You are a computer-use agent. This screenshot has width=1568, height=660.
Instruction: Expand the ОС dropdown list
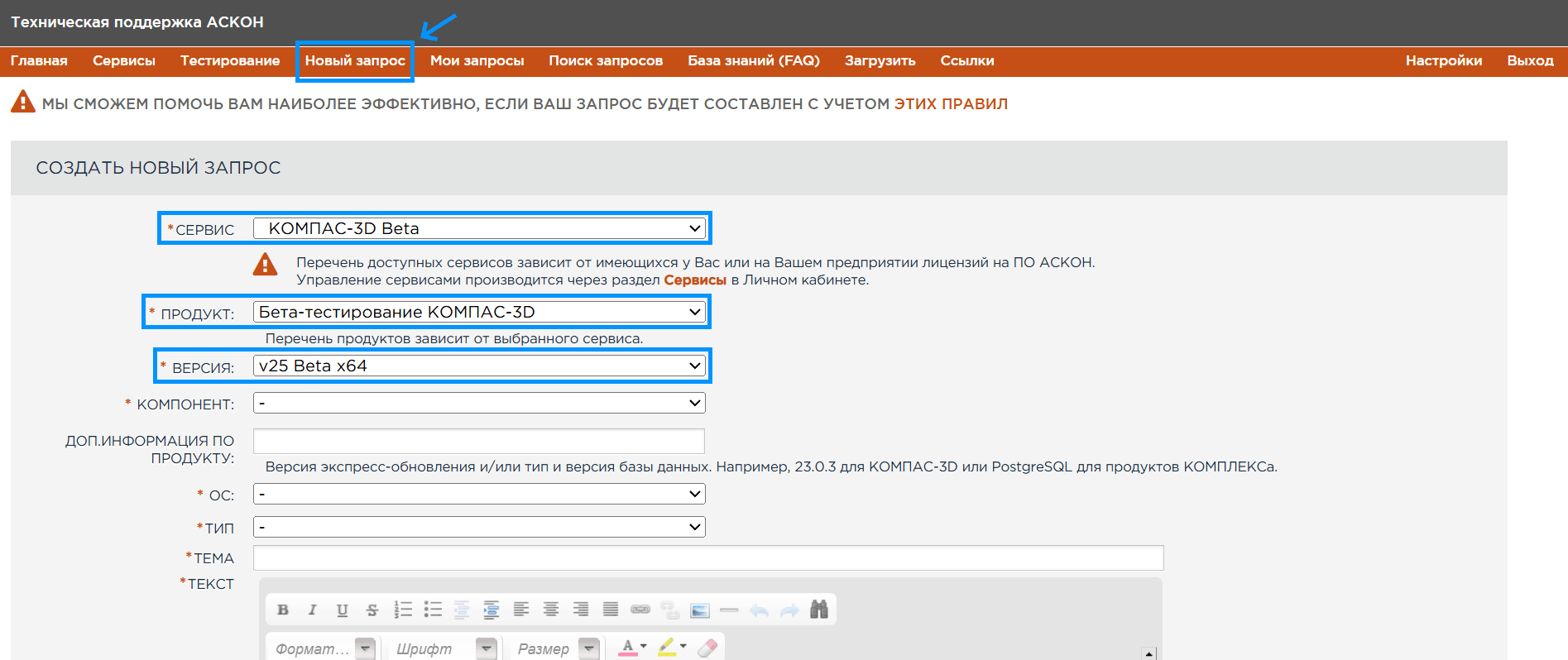(479, 494)
